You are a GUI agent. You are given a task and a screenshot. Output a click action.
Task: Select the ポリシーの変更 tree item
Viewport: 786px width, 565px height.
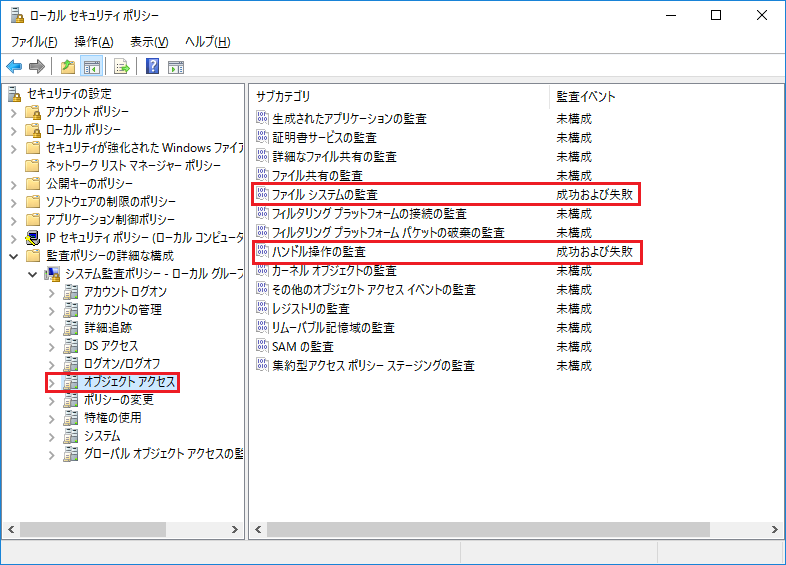(x=119, y=400)
